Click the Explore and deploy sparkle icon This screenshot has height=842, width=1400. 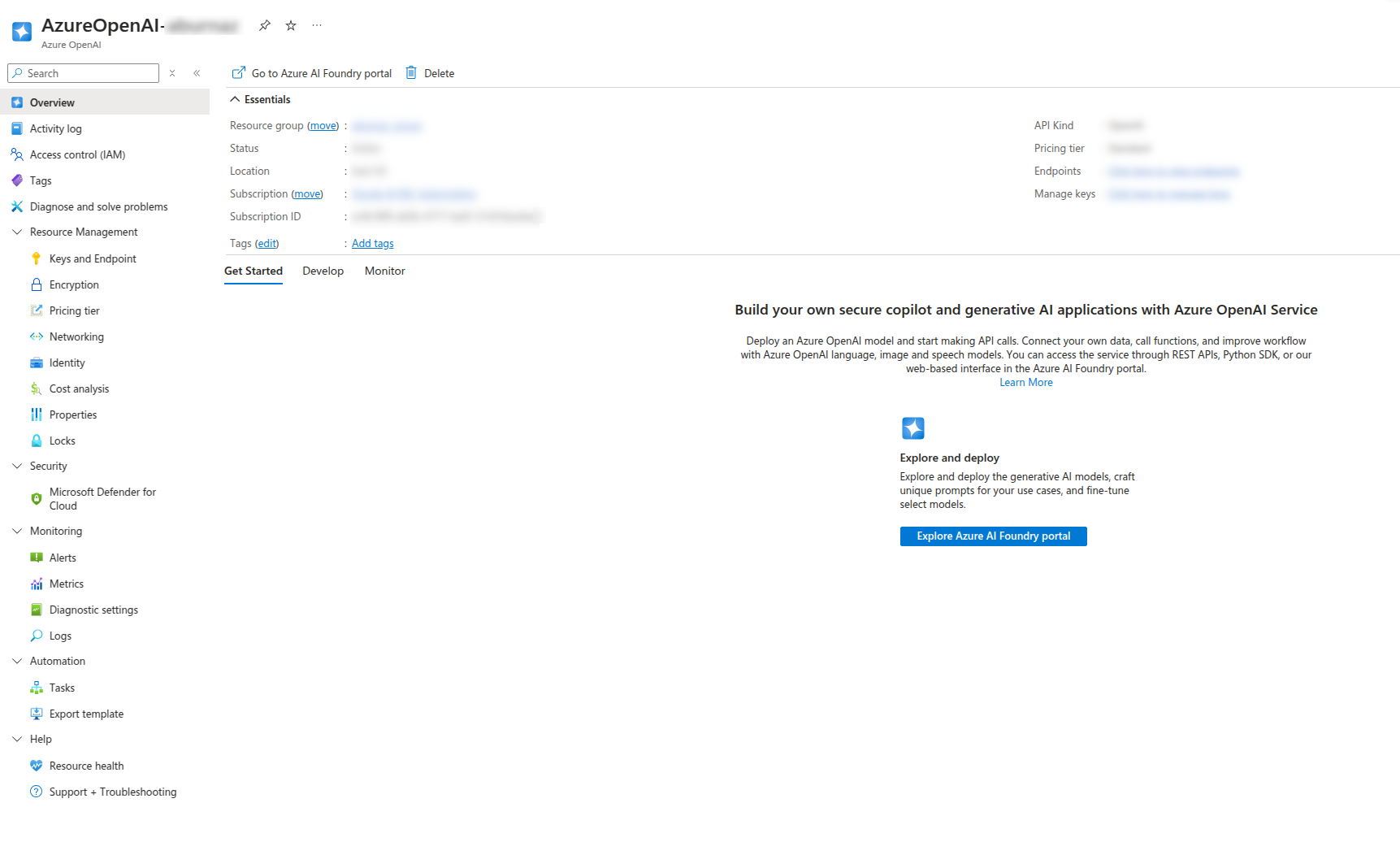tap(913, 428)
